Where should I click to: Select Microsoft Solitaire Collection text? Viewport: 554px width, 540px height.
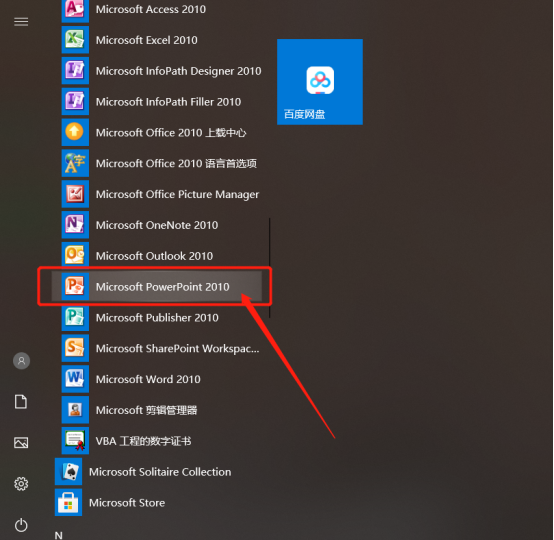160,472
